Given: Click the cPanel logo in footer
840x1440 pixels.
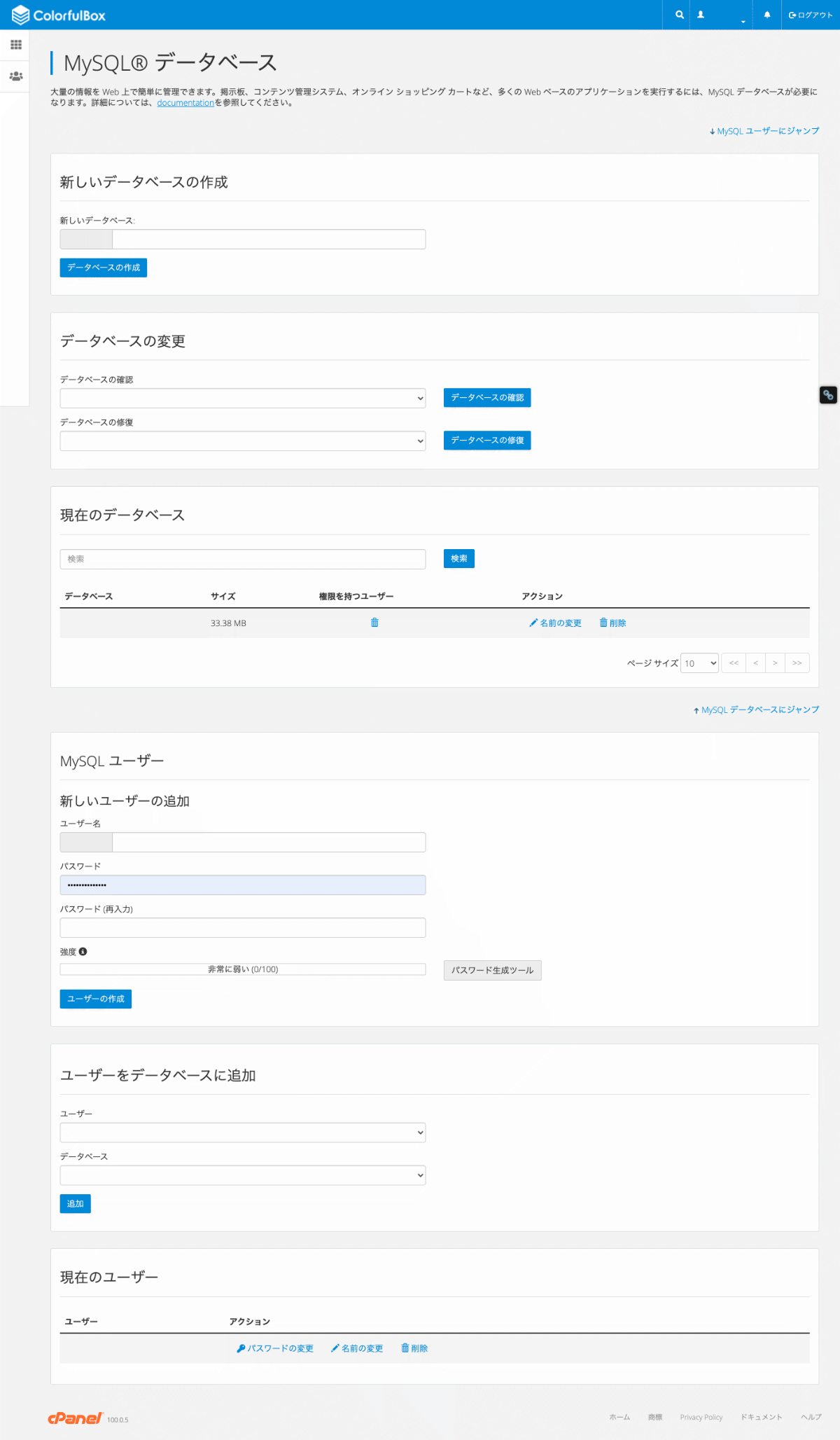Looking at the screenshot, I should point(75,1418).
